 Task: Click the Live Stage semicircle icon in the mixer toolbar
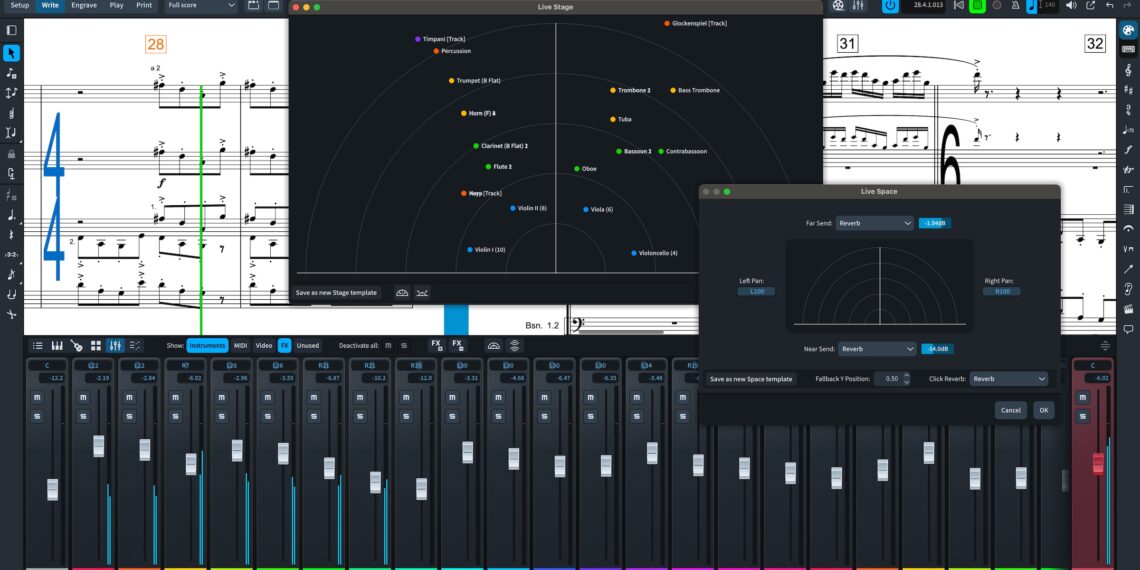tap(493, 345)
